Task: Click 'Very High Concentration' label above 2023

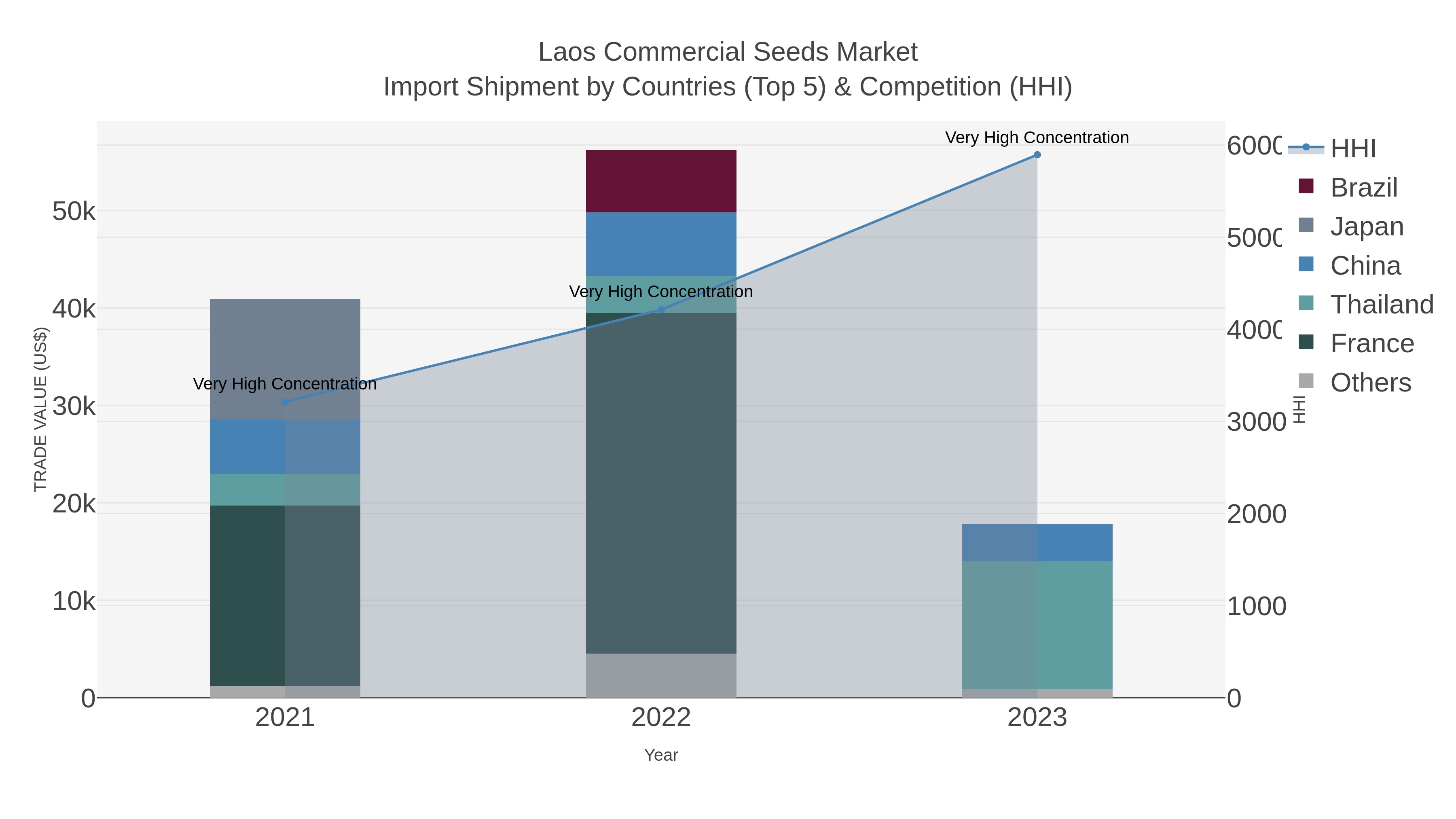Action: pos(1037,138)
